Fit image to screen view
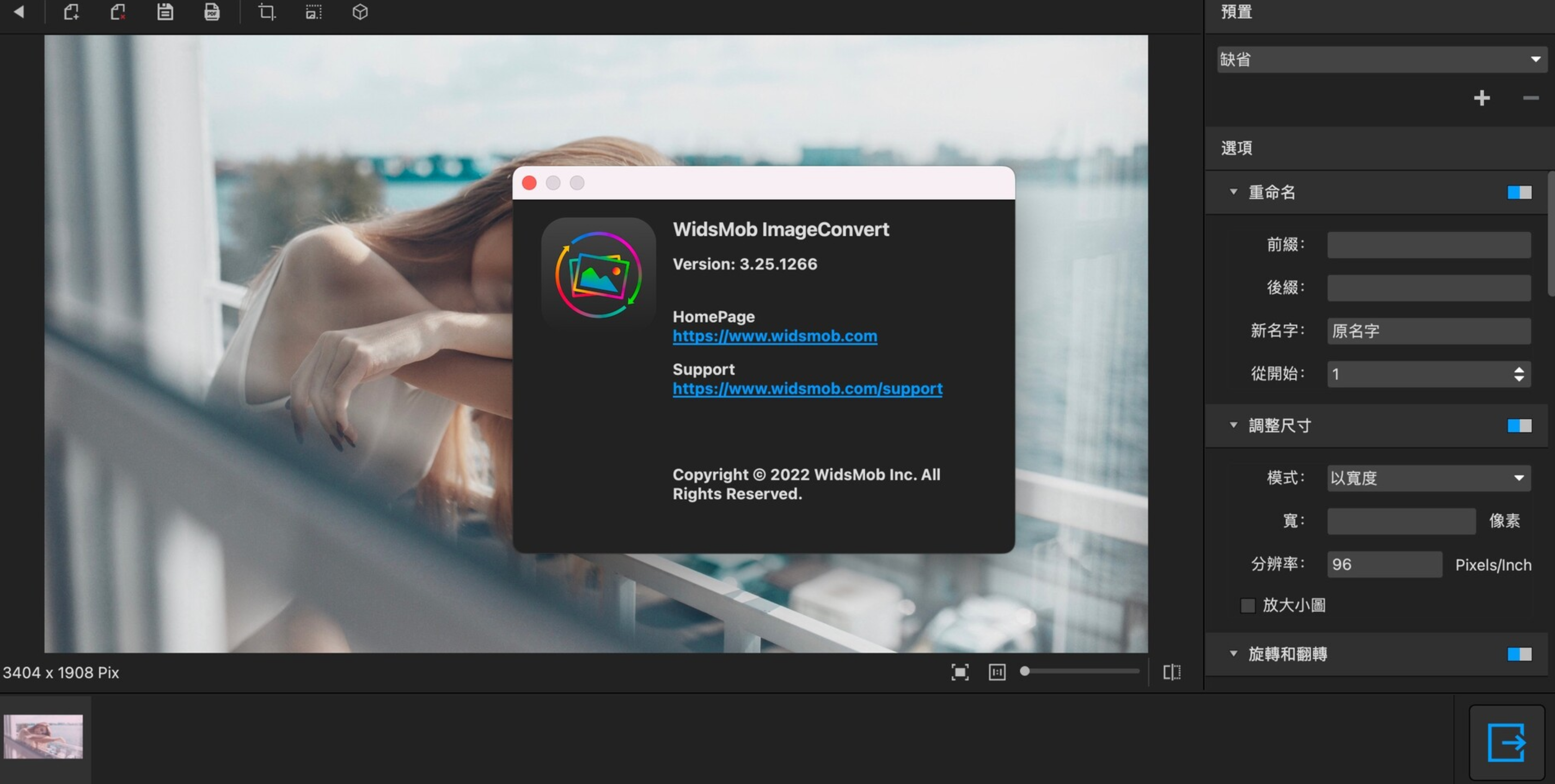The height and width of the screenshot is (784, 1555). (960, 672)
